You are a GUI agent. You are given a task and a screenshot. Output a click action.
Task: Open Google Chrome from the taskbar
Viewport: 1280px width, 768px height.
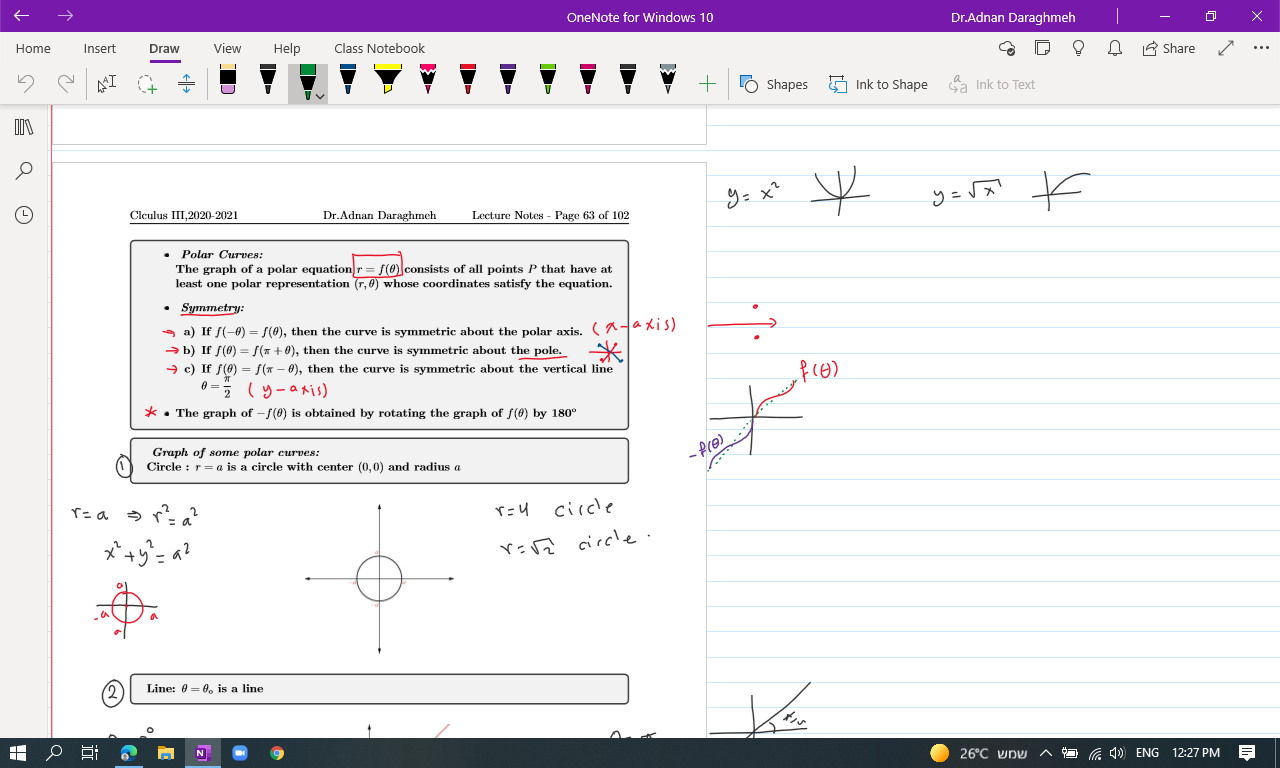pos(277,753)
